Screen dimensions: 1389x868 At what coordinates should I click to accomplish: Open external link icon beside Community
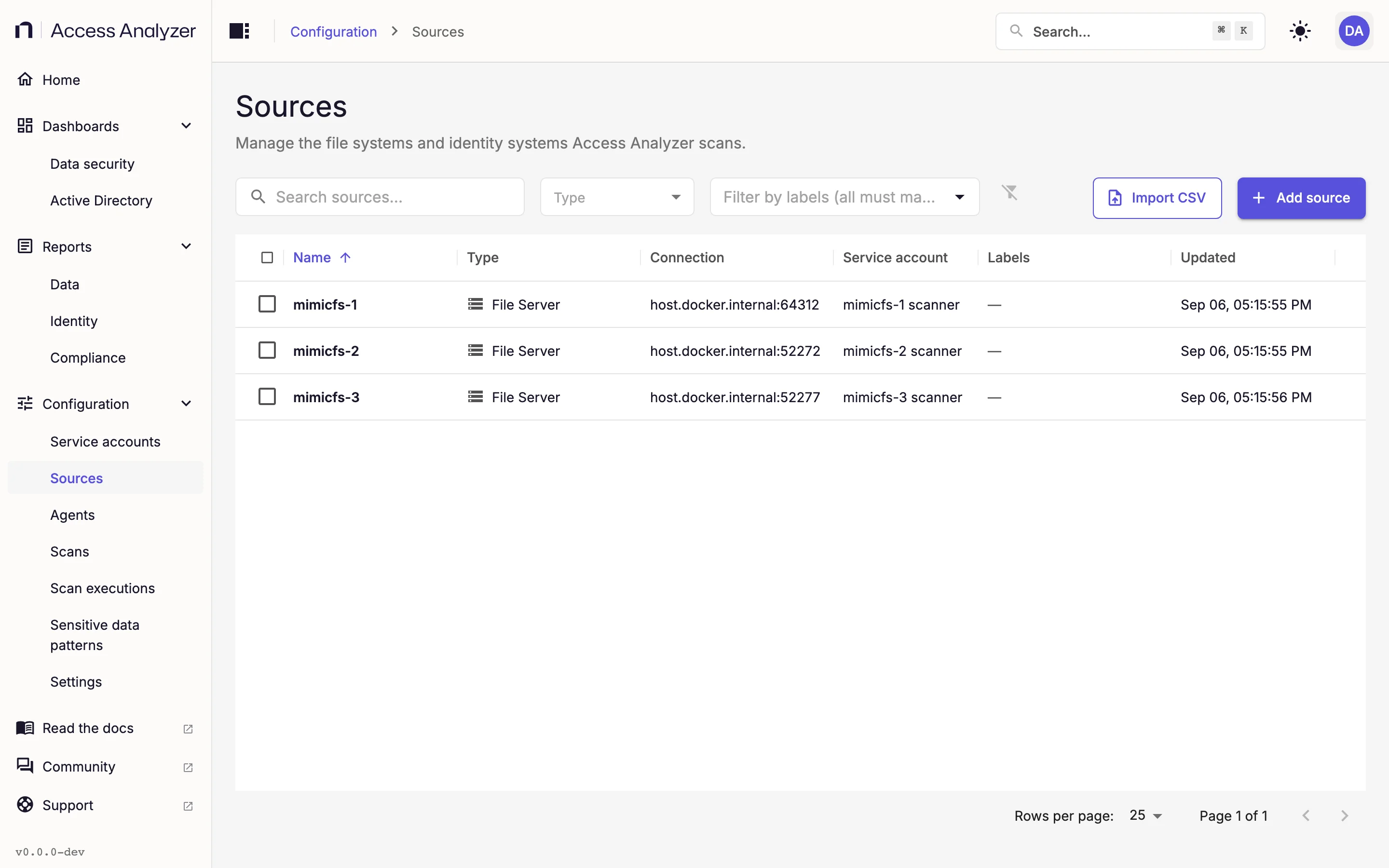click(188, 768)
